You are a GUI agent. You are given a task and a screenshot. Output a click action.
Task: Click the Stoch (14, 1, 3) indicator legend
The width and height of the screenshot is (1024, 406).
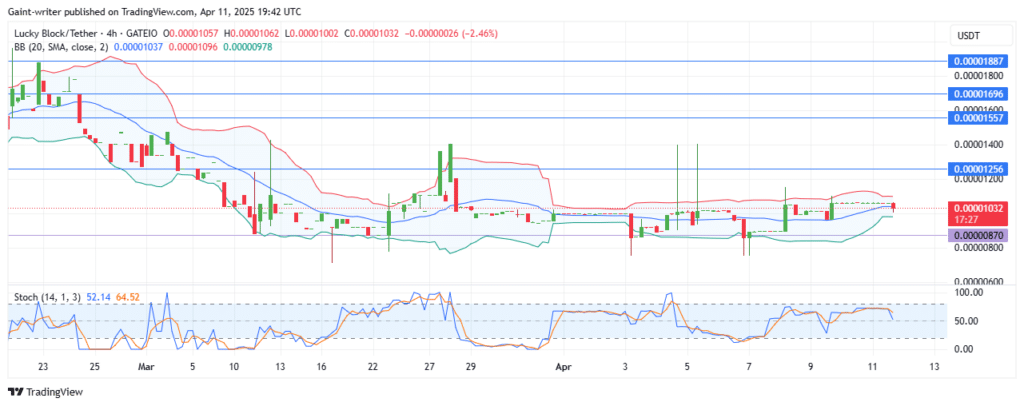click(x=47, y=297)
